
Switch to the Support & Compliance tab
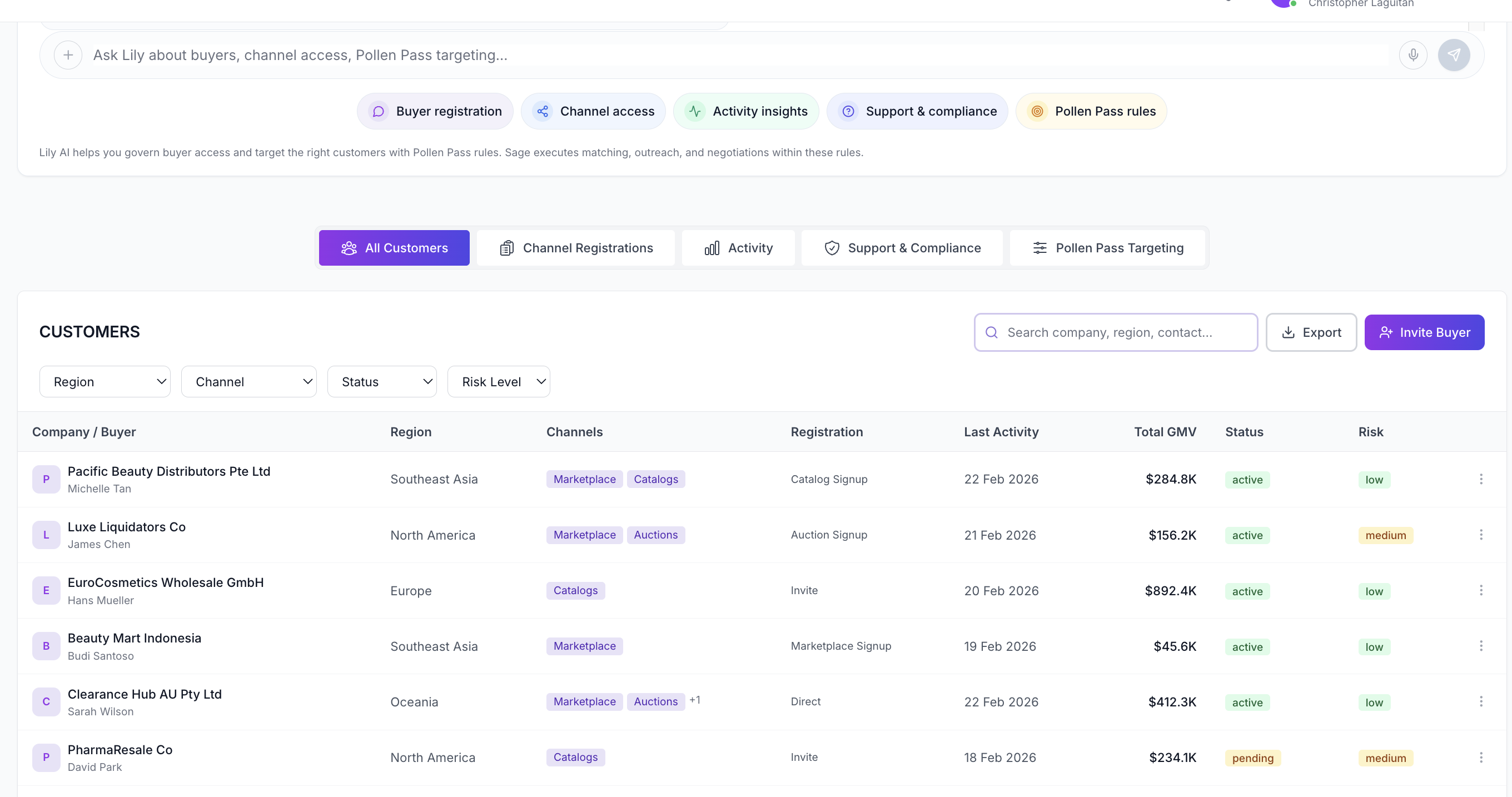tap(902, 248)
